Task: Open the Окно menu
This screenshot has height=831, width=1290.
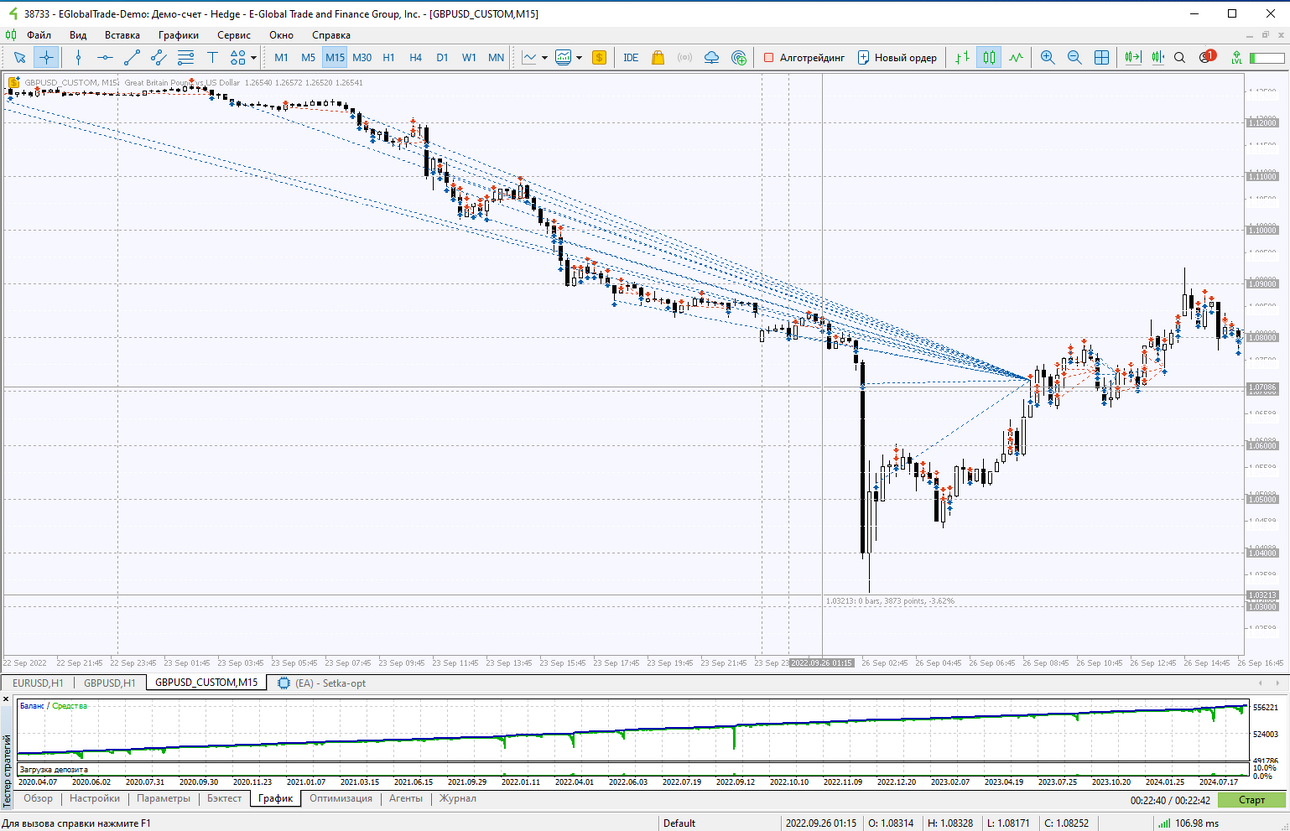Action: (x=281, y=34)
